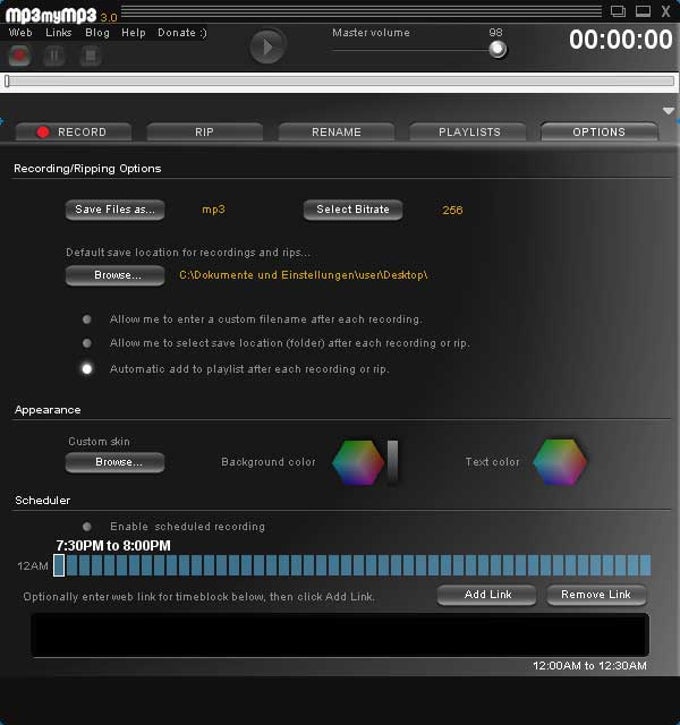Switch to the PLAYLISTS tab

click(x=469, y=132)
